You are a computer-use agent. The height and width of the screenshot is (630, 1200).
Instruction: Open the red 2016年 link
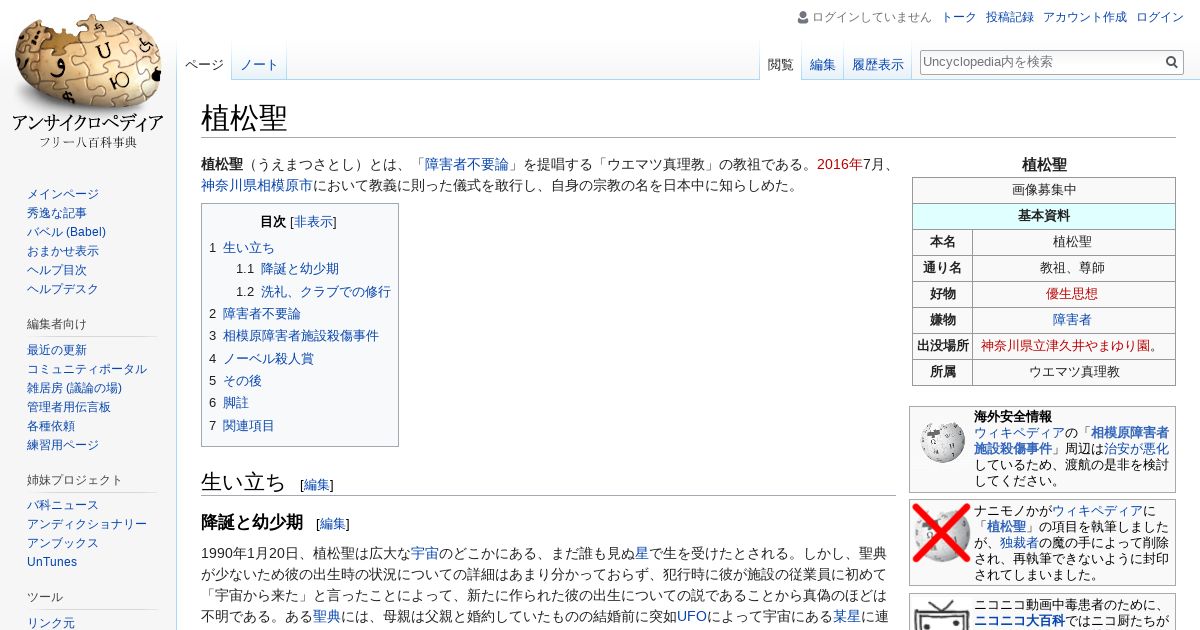[x=839, y=164]
